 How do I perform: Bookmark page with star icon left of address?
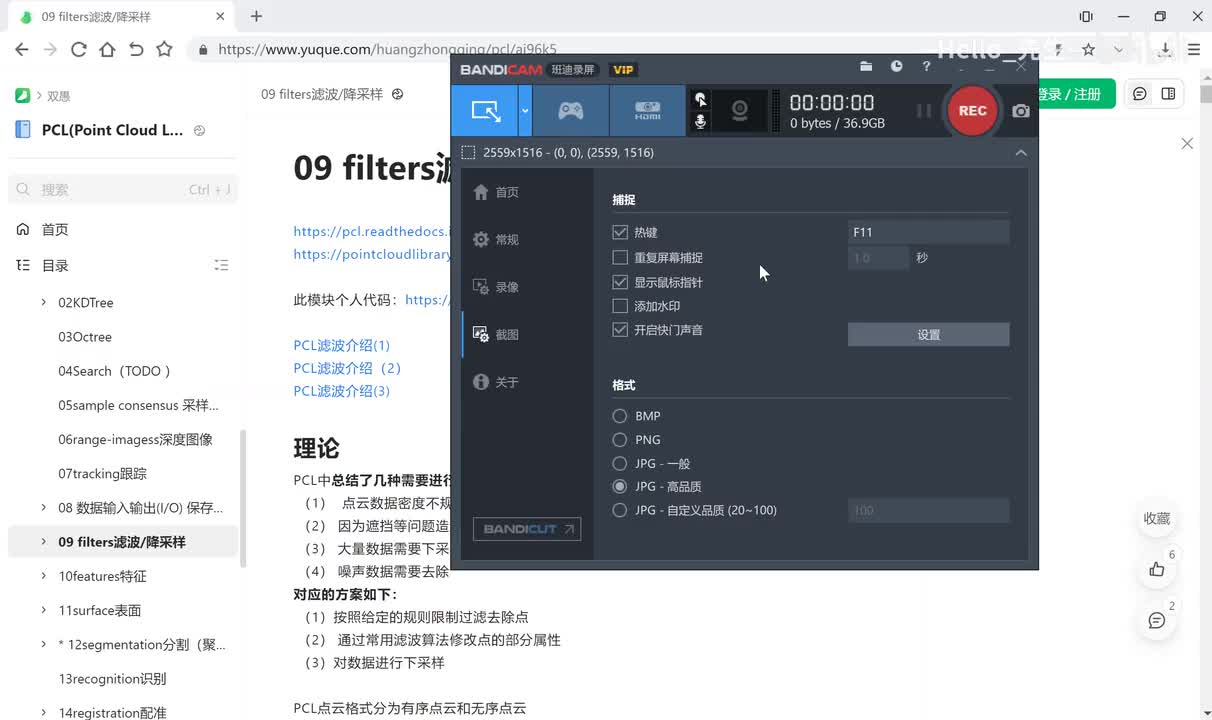[164, 49]
